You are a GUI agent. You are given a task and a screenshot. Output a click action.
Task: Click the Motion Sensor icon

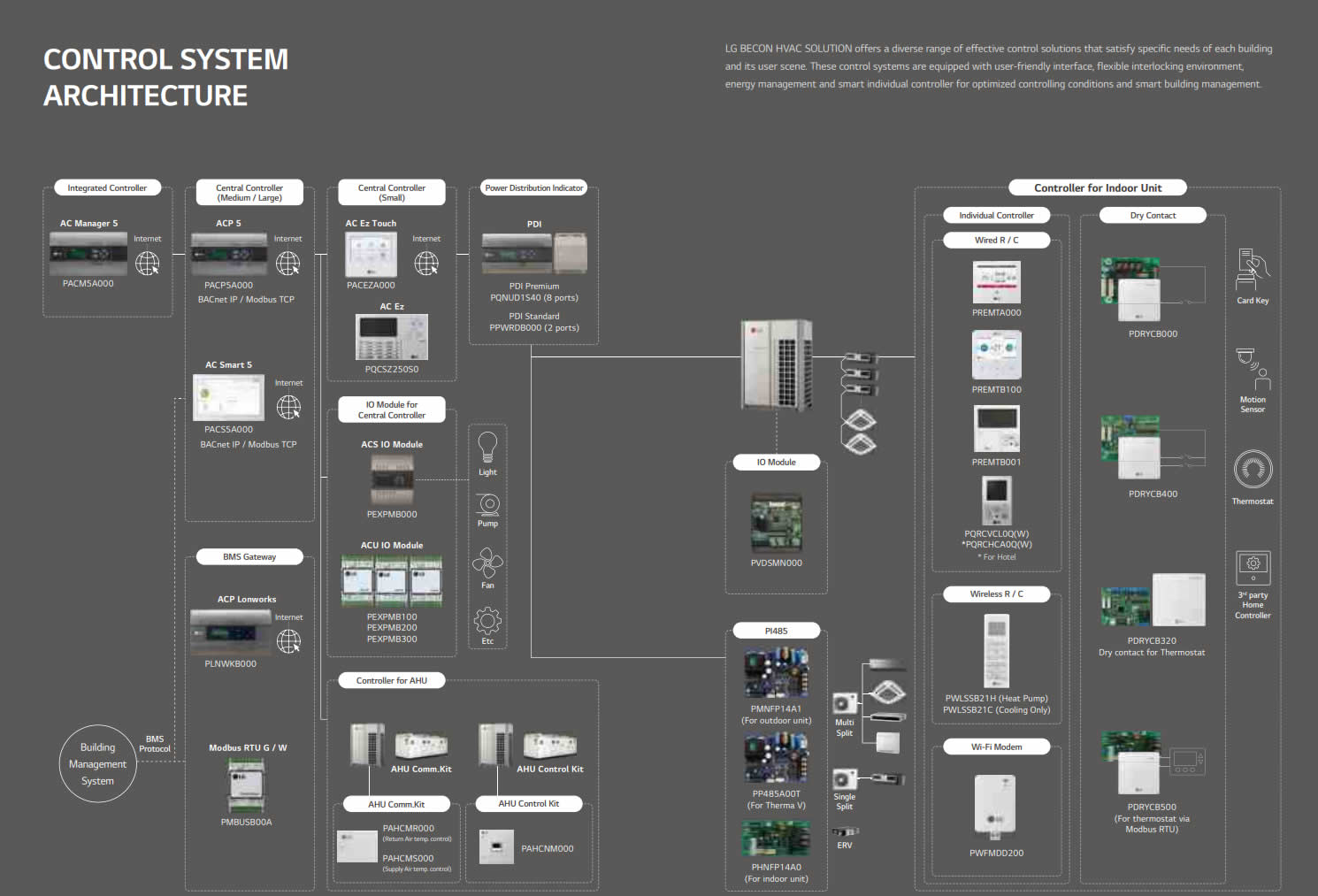[1253, 369]
